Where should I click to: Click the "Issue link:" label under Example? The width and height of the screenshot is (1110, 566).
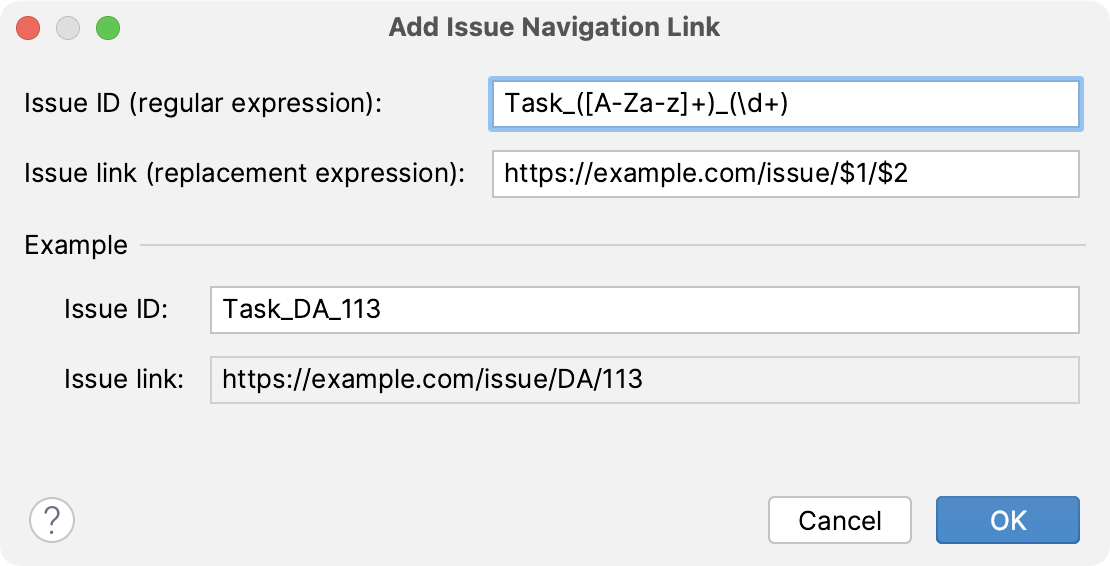123,380
